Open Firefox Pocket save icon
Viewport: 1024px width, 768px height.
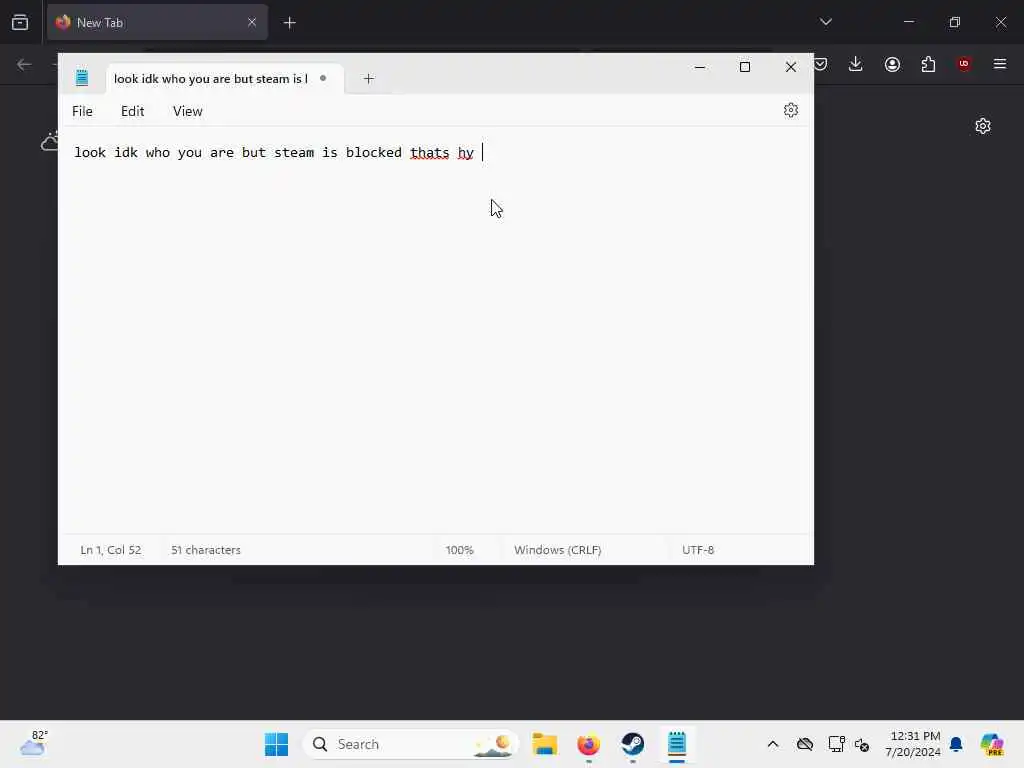821,64
